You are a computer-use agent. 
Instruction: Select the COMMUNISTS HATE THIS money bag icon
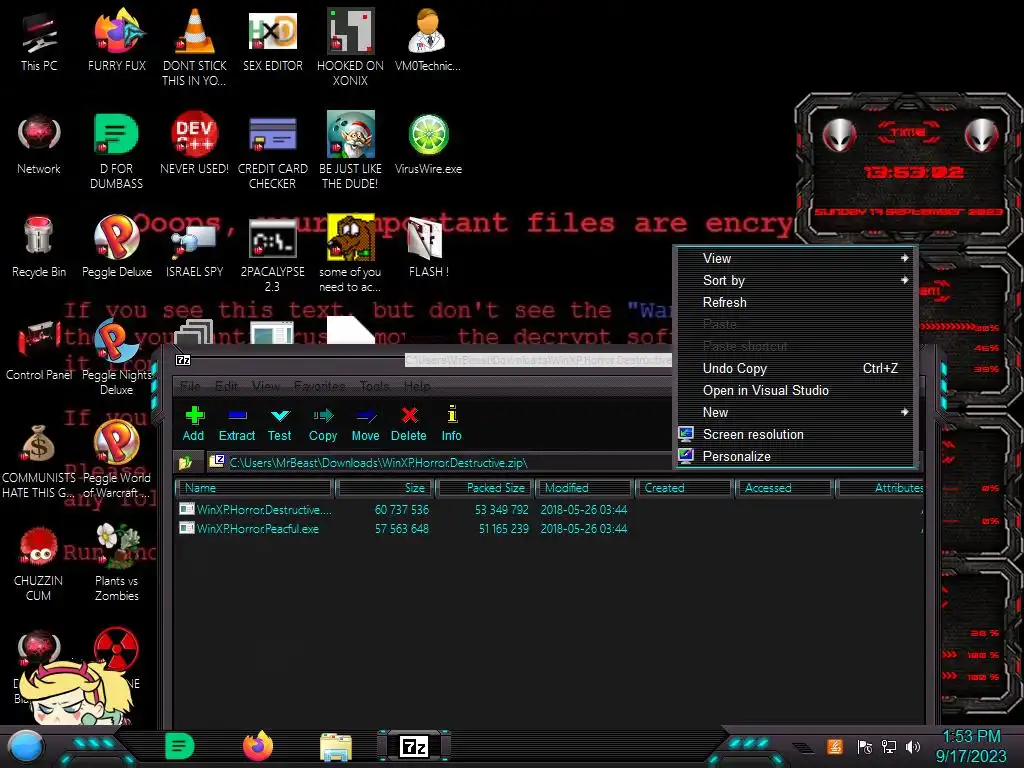39,461
